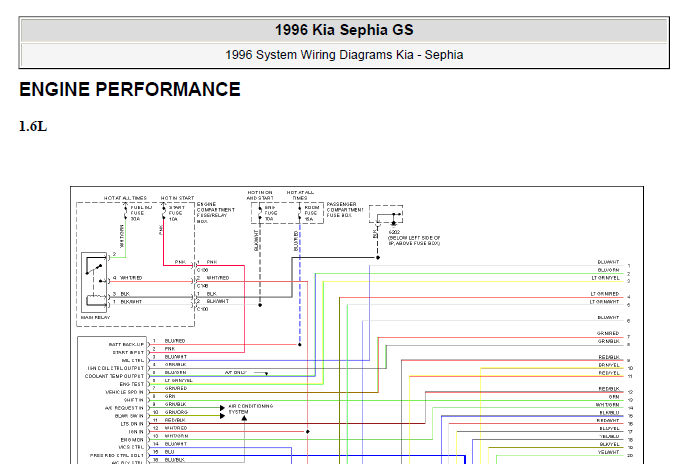Click the '1996 Kia Sephia GS' title
The width and height of the screenshot is (682, 464).
[x=344, y=30]
